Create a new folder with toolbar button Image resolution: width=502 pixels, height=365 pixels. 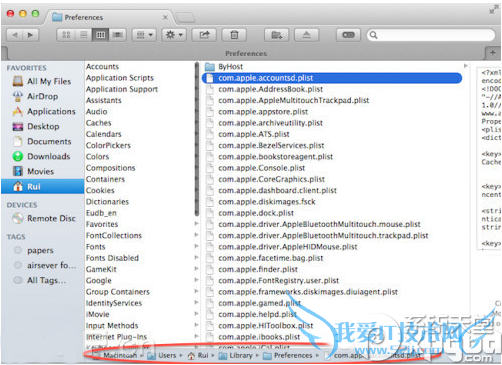tap(276, 35)
